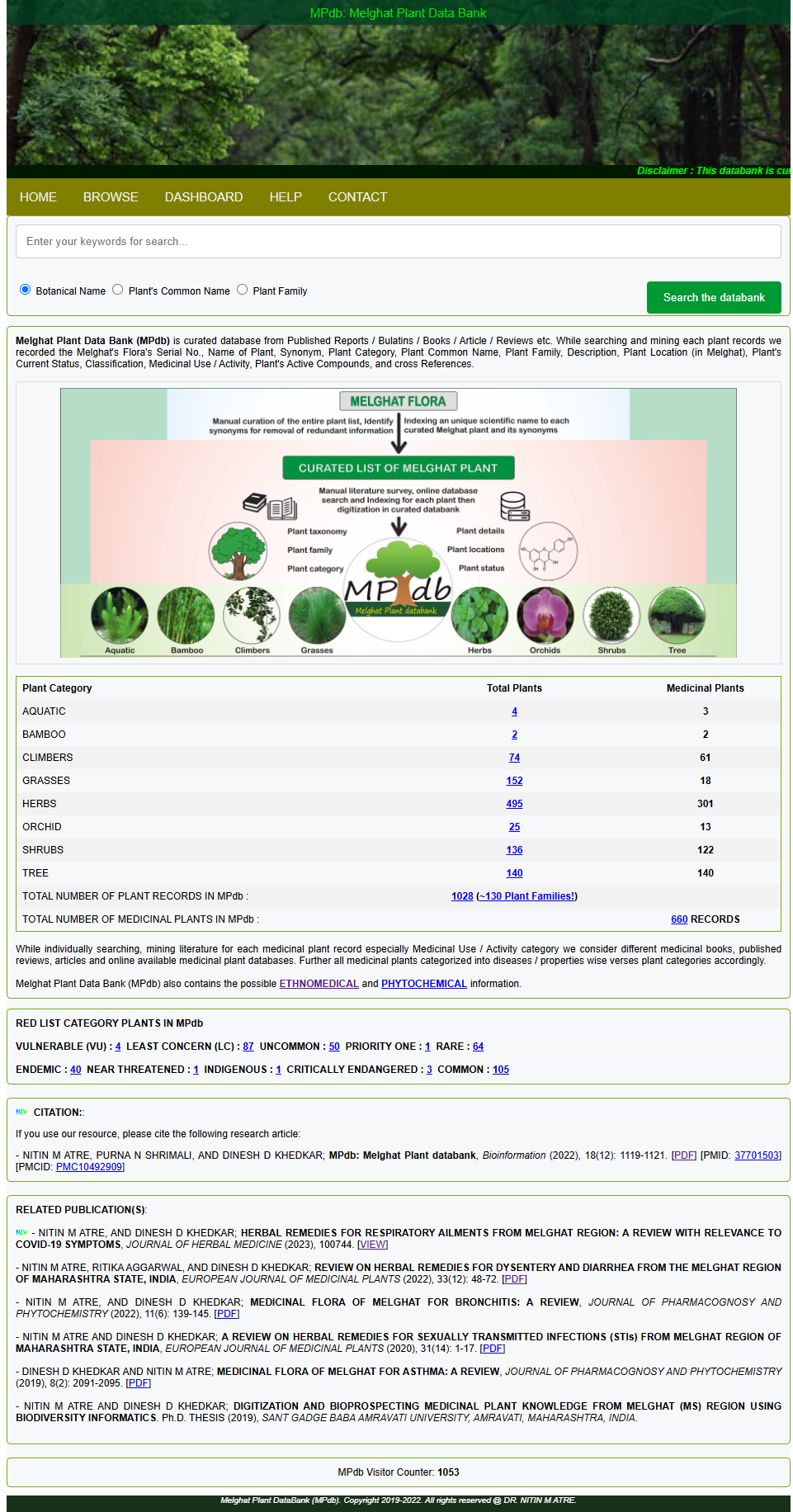
Task: Click the Bamboo circular image in diagram
Action: (186, 616)
